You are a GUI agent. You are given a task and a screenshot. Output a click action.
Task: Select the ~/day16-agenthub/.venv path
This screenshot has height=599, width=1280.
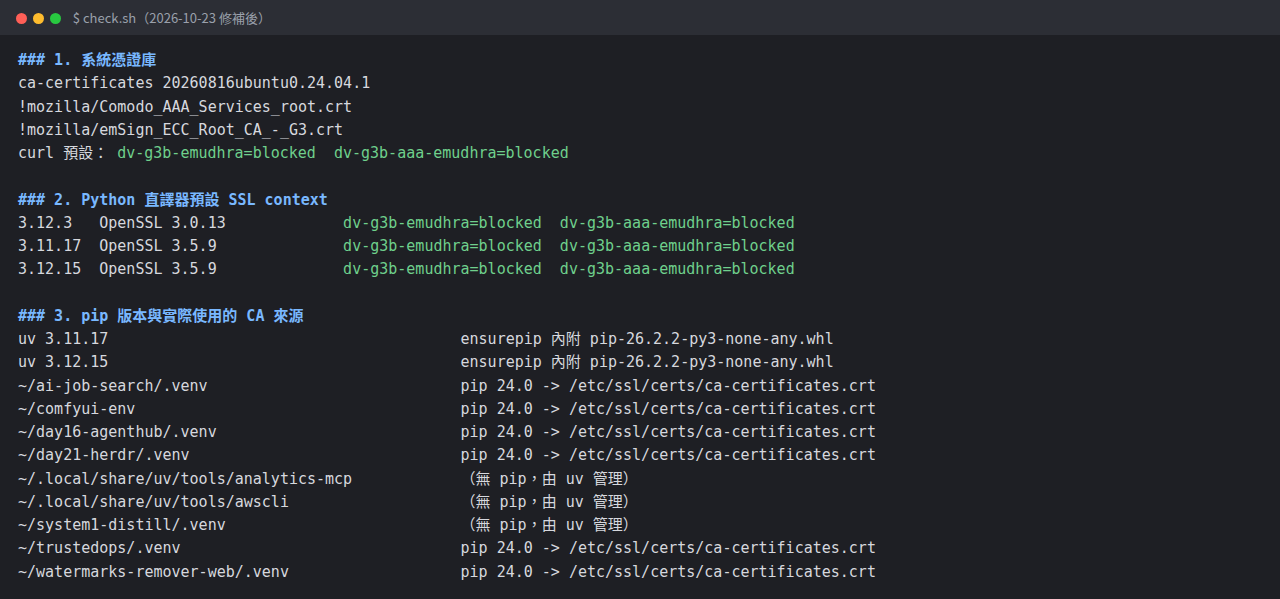[x=117, y=431]
